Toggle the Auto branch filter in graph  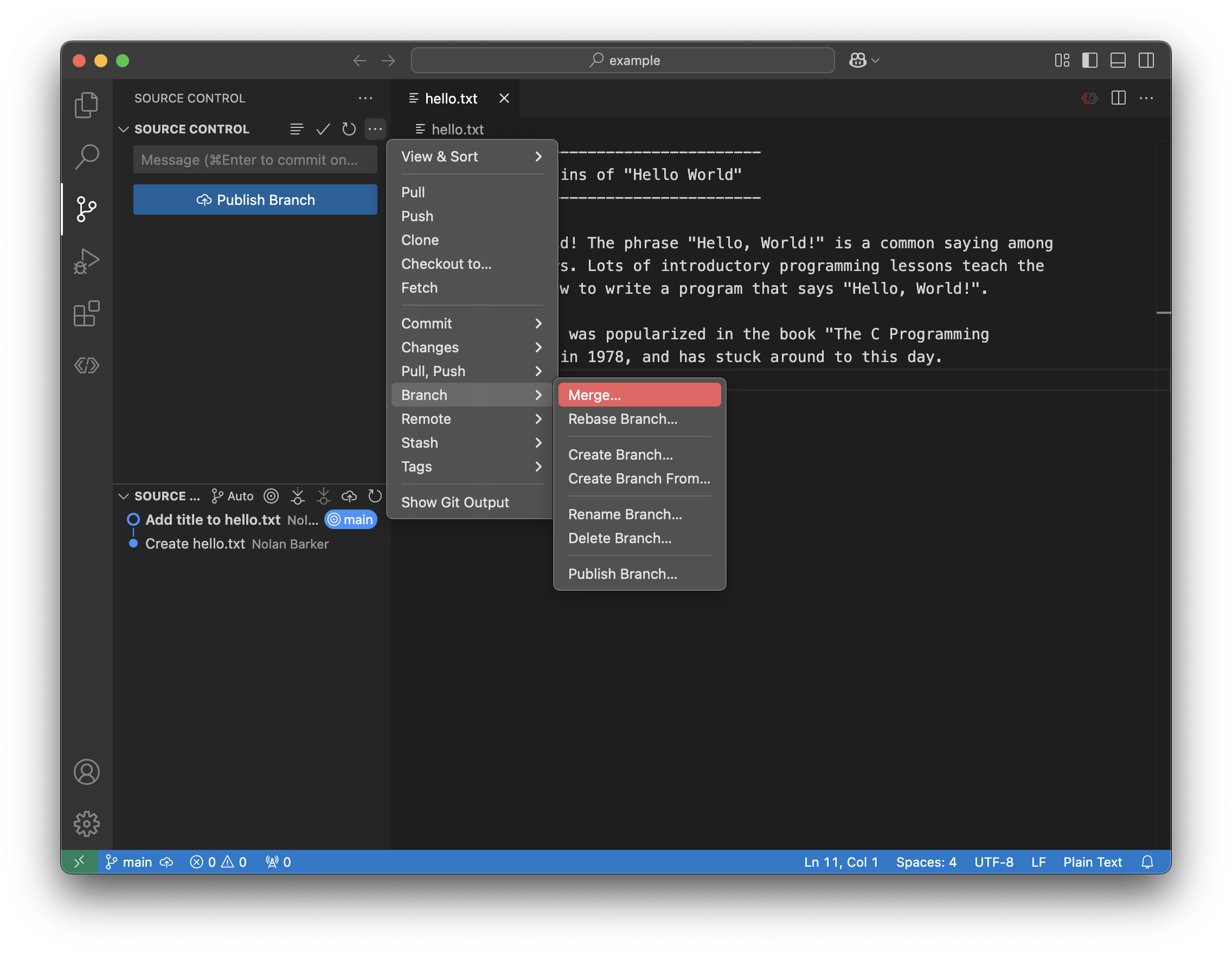233,495
